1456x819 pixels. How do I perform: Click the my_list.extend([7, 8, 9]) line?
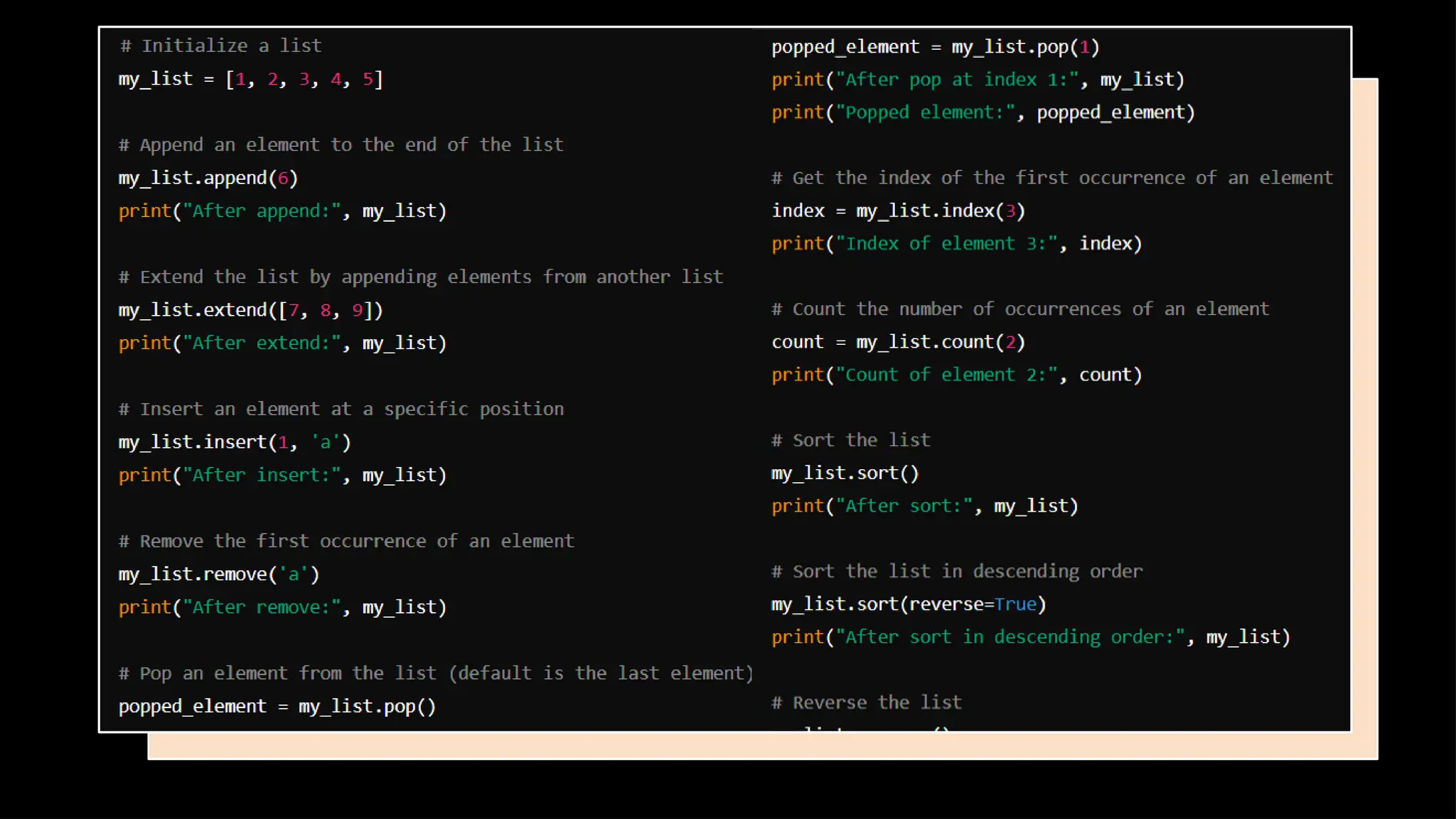pos(250,310)
